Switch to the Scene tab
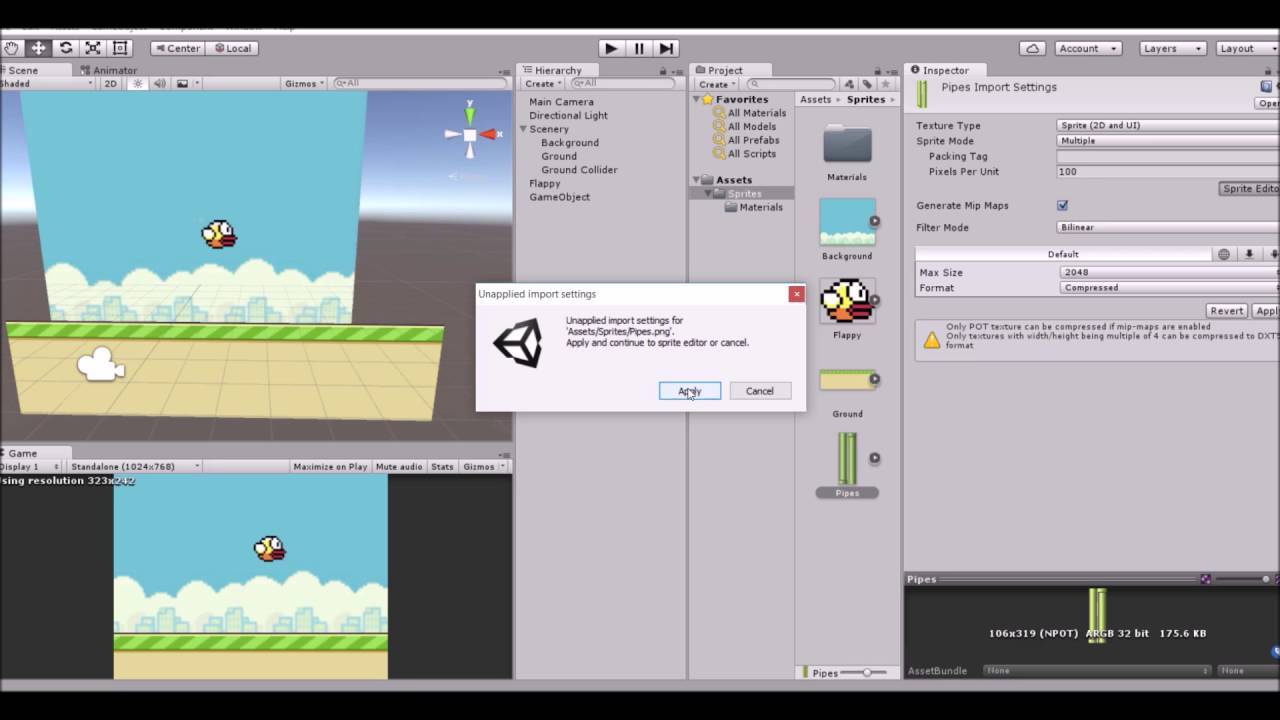Screen dimensions: 1280x720 (x=23, y=70)
